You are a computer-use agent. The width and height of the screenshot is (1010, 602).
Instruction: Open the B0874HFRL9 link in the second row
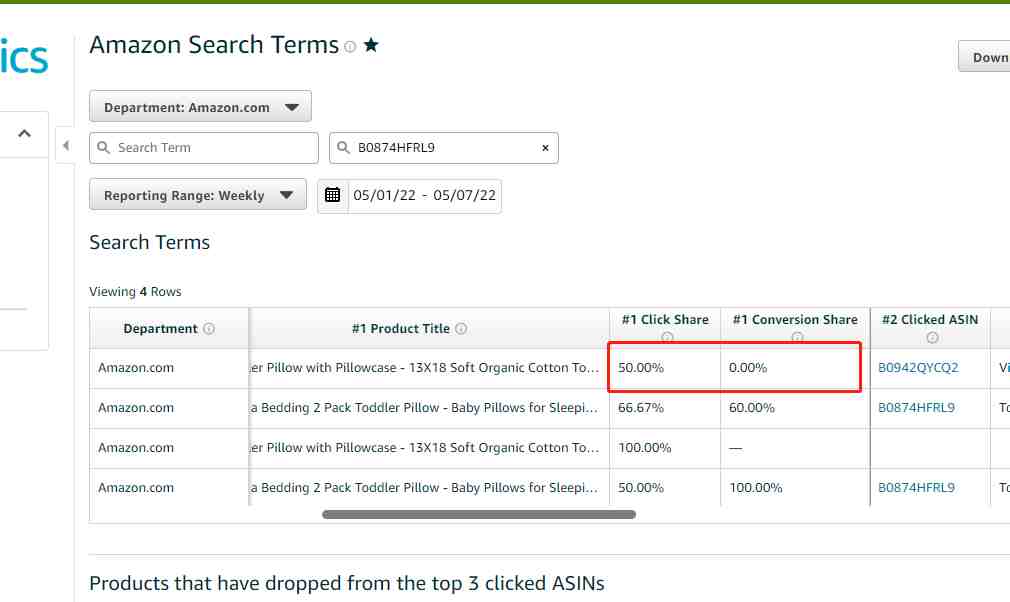[916, 408]
